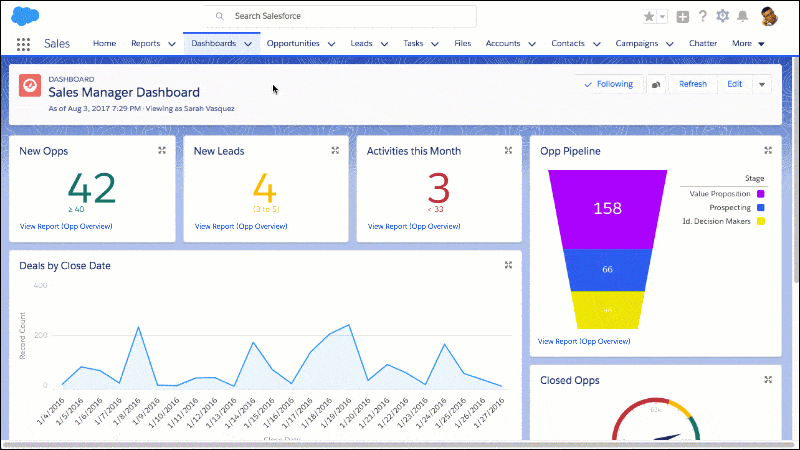This screenshot has width=800, height=450.
Task: Open the Setup gear icon
Action: pos(722,16)
